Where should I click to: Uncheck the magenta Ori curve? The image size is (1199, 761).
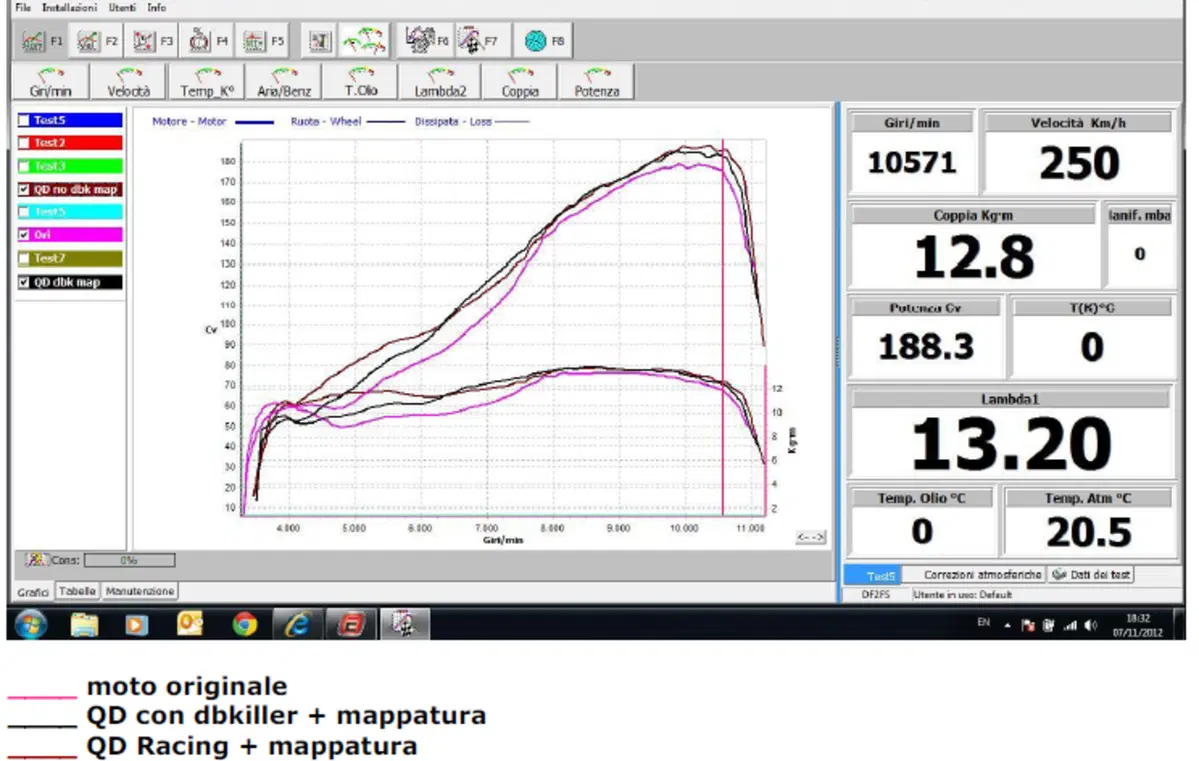(x=24, y=235)
